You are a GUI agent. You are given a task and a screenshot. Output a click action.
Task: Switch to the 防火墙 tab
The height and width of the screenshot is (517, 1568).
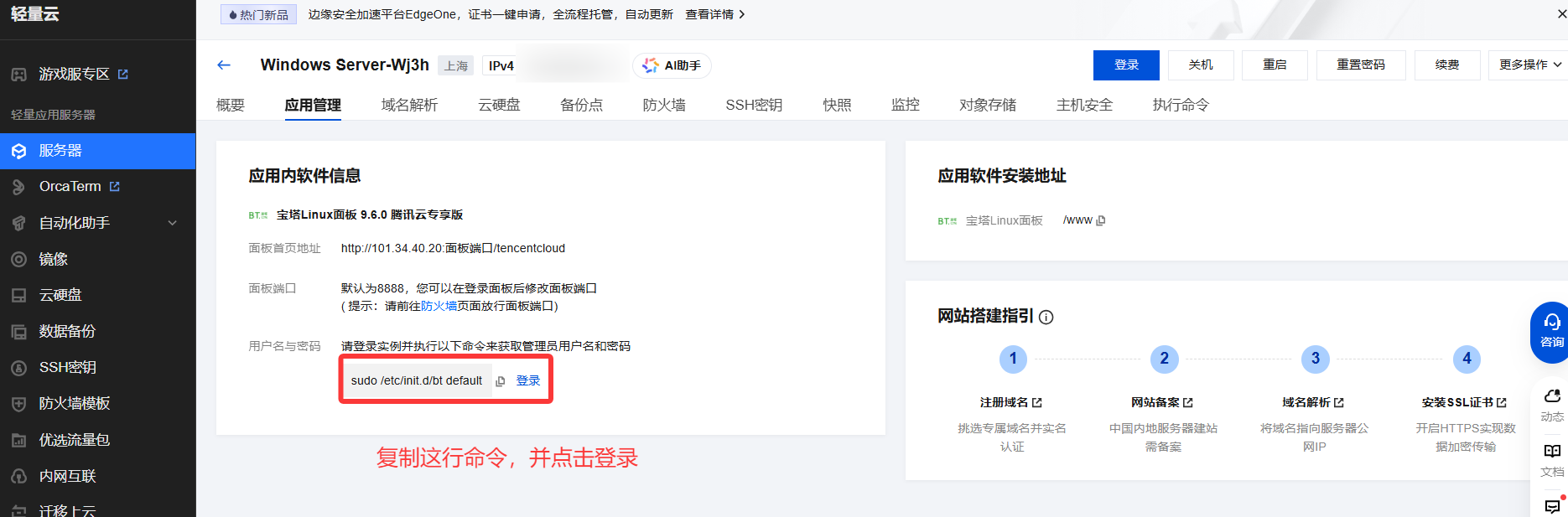pos(664,105)
